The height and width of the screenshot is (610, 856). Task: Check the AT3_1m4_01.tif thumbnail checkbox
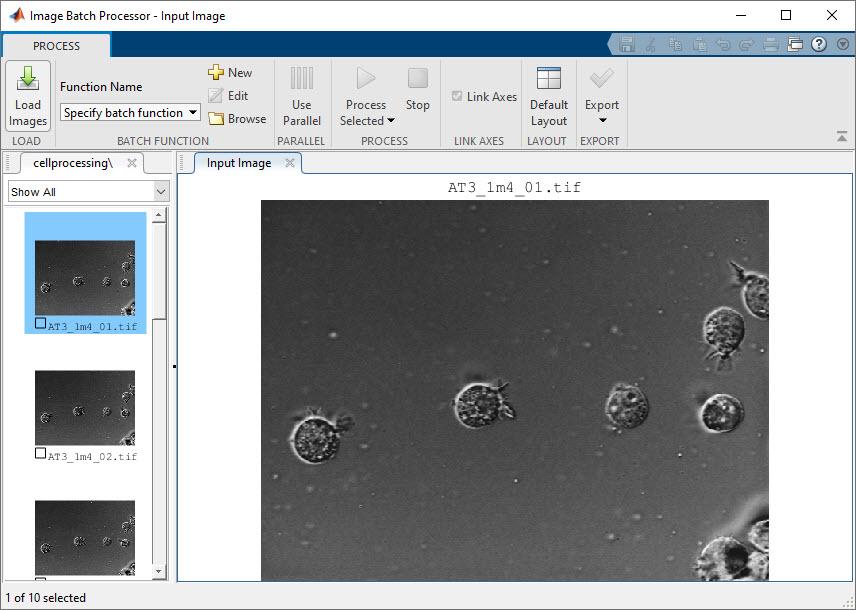coord(41,324)
